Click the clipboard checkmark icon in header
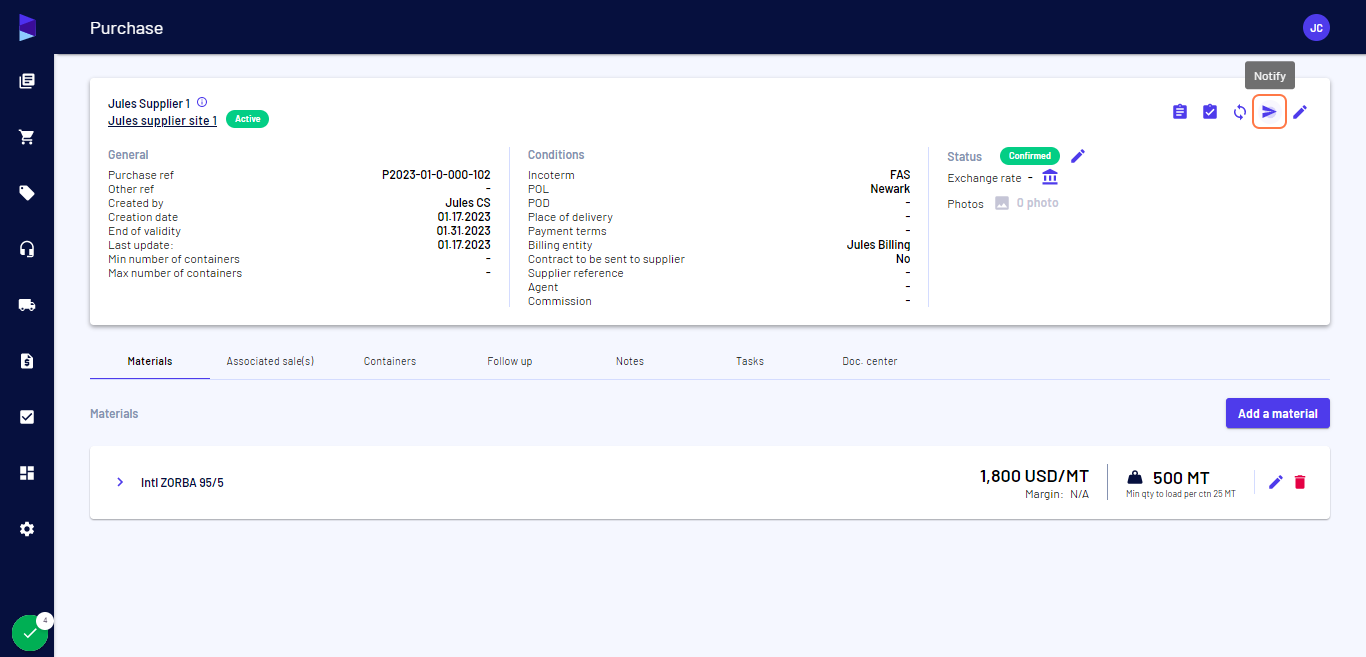This screenshot has height=657, width=1366. [1210, 112]
